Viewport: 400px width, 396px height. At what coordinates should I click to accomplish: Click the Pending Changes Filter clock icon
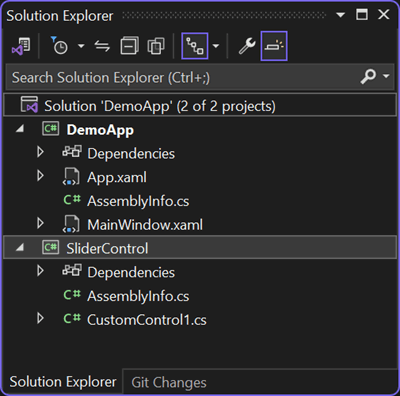pyautogui.click(x=59, y=46)
